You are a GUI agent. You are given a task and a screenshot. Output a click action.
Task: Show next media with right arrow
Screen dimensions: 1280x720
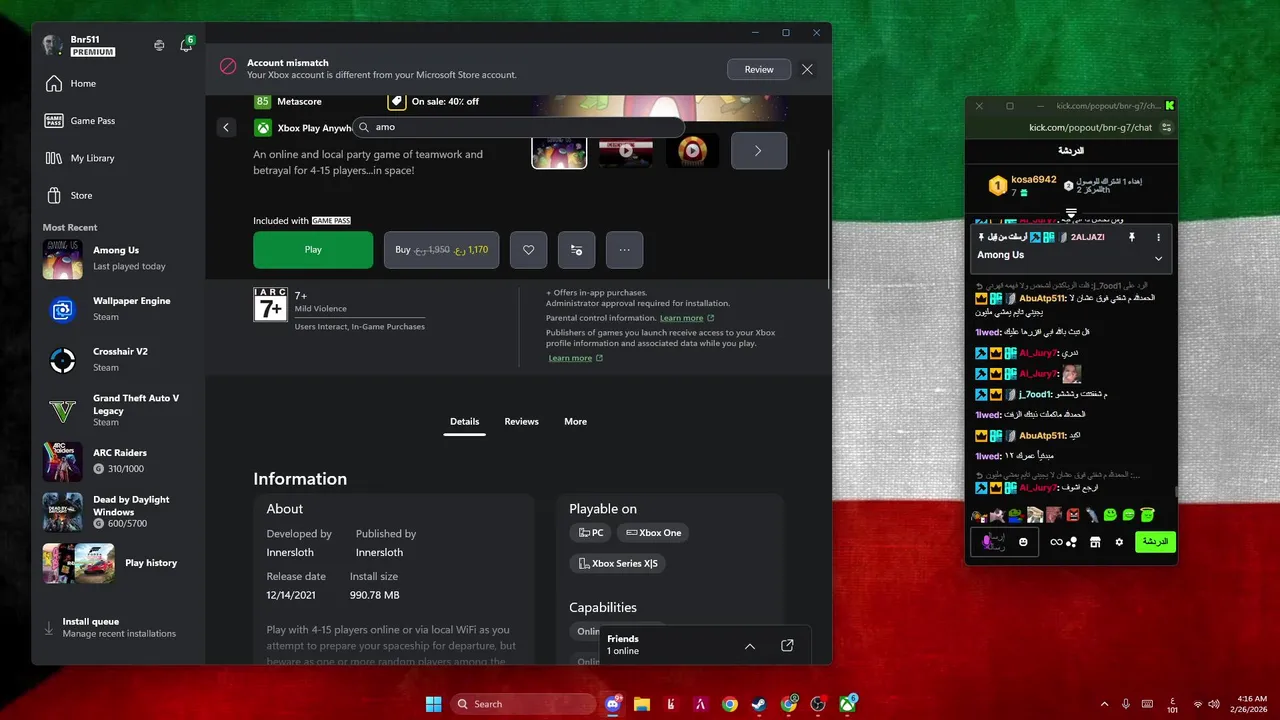pos(758,151)
